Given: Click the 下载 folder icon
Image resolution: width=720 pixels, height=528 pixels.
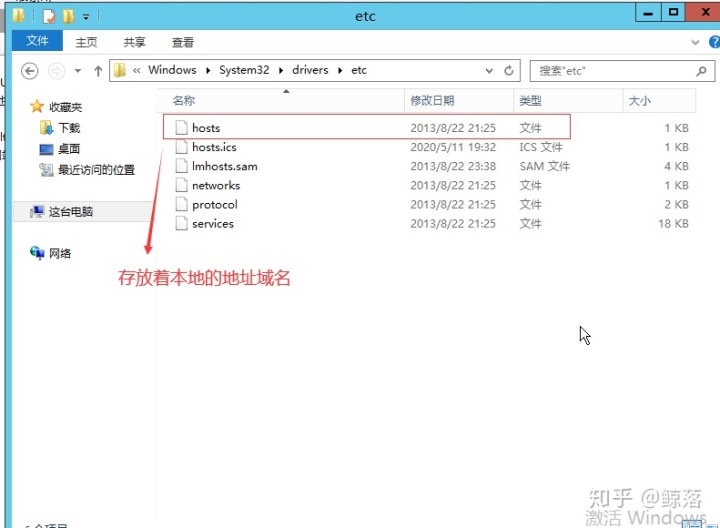Looking at the screenshot, I should (46, 128).
